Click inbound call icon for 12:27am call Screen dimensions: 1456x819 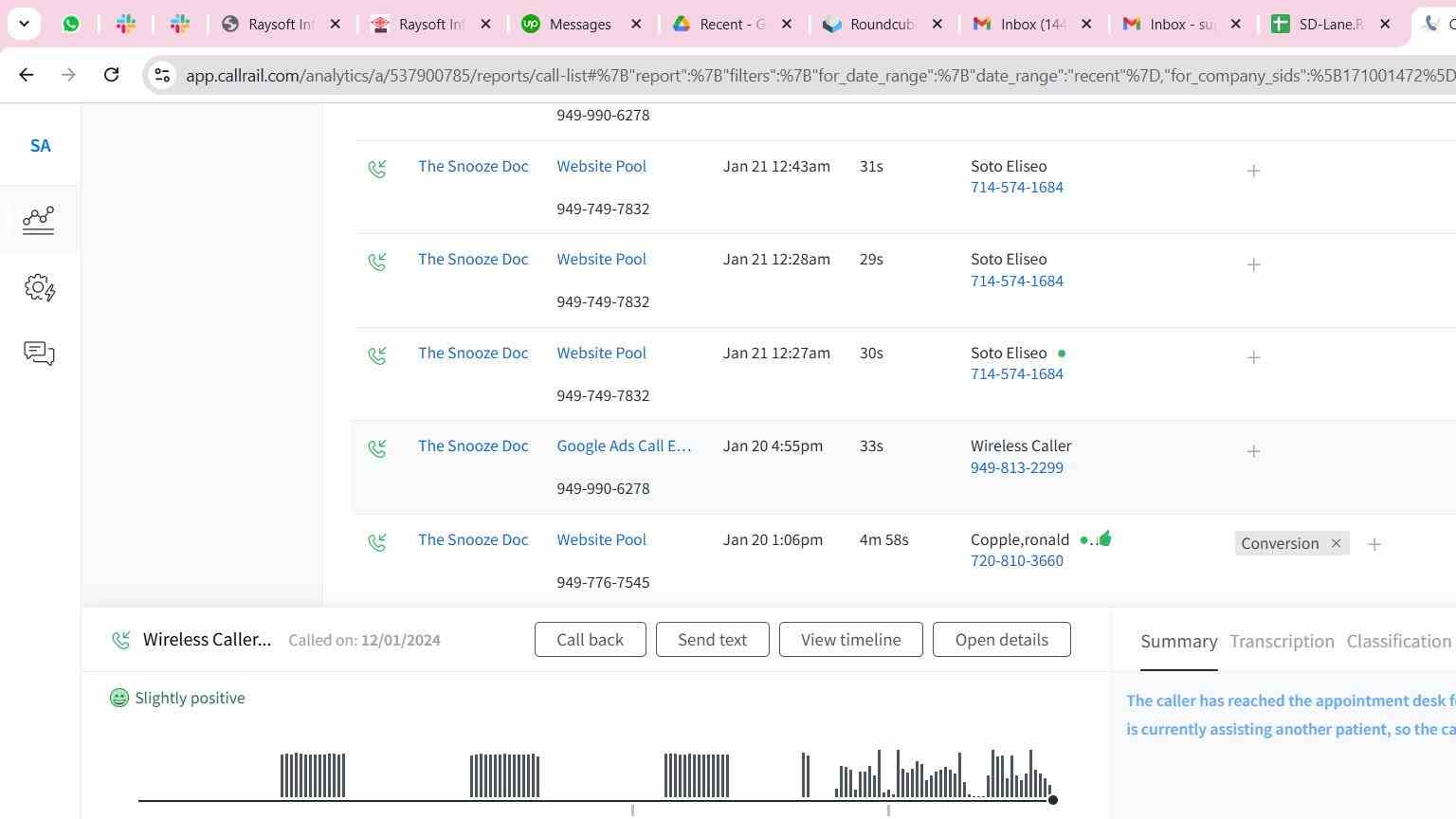click(377, 355)
